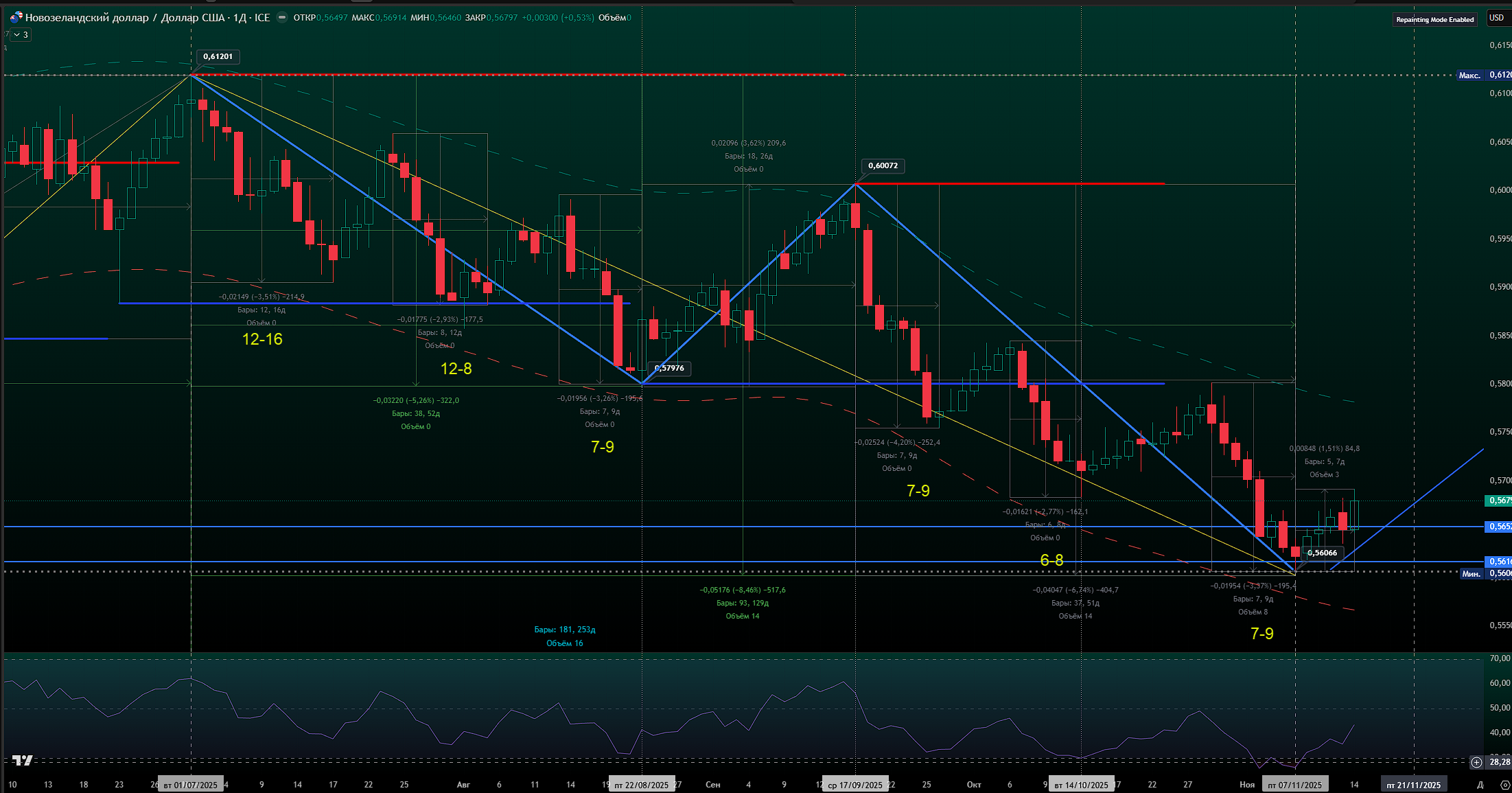Click the NZD/USD currency flag icon
The width and height of the screenshot is (1512, 793).
tap(16, 17)
